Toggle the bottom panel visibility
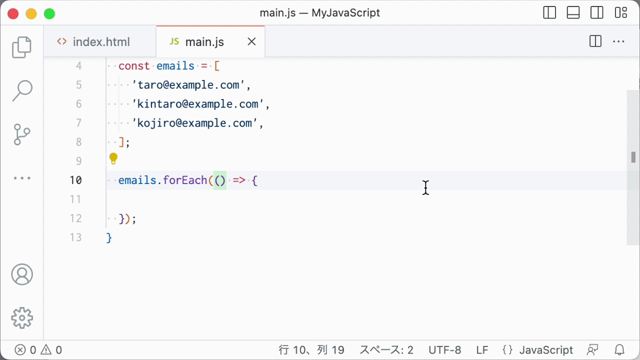This screenshot has height=360, width=640. pos(573,13)
